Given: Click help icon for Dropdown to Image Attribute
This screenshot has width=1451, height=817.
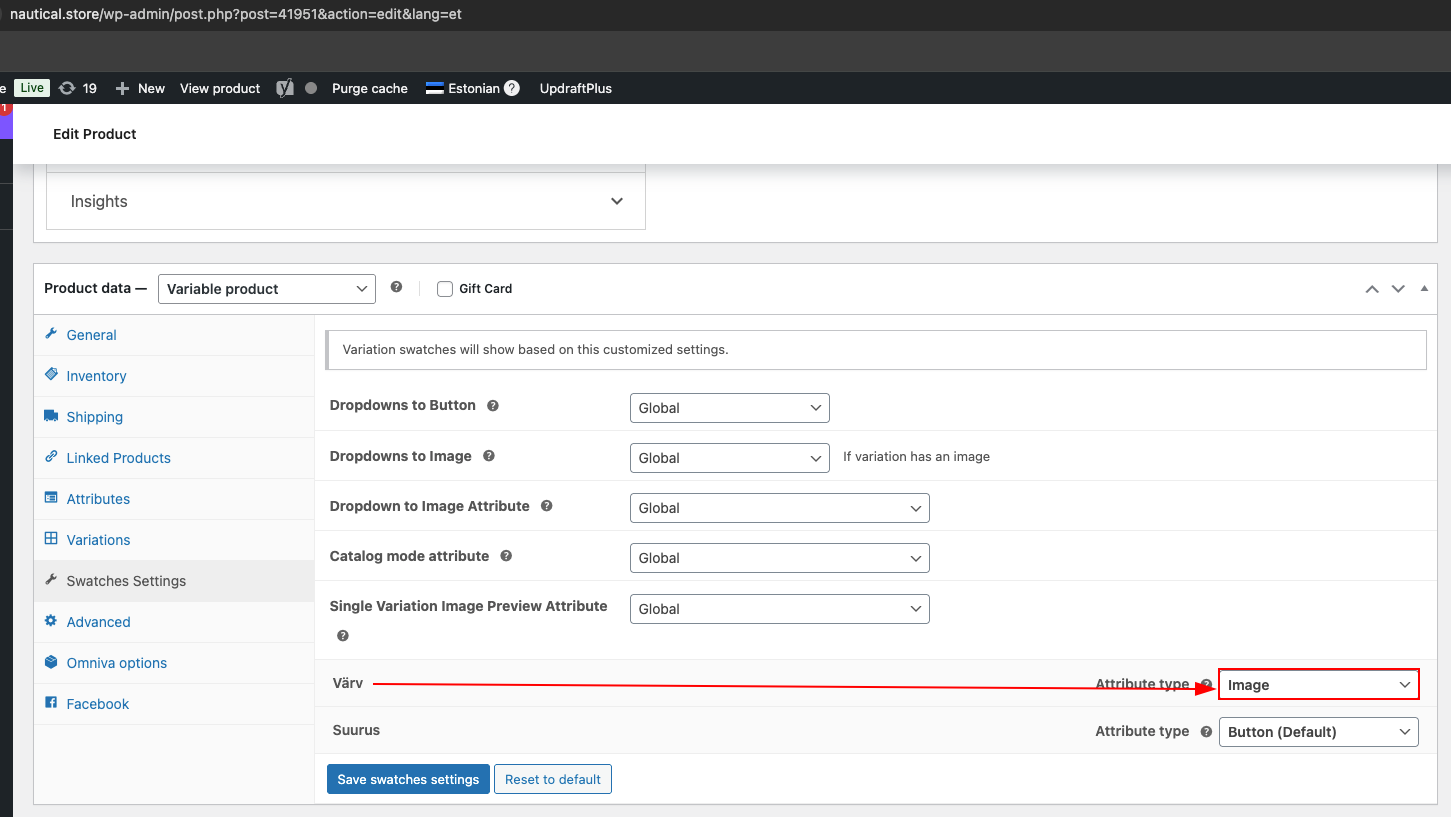Looking at the screenshot, I should pos(547,506).
